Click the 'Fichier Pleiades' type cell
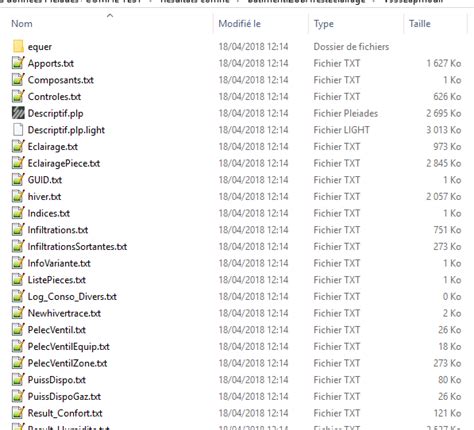474x430 pixels. (346, 113)
